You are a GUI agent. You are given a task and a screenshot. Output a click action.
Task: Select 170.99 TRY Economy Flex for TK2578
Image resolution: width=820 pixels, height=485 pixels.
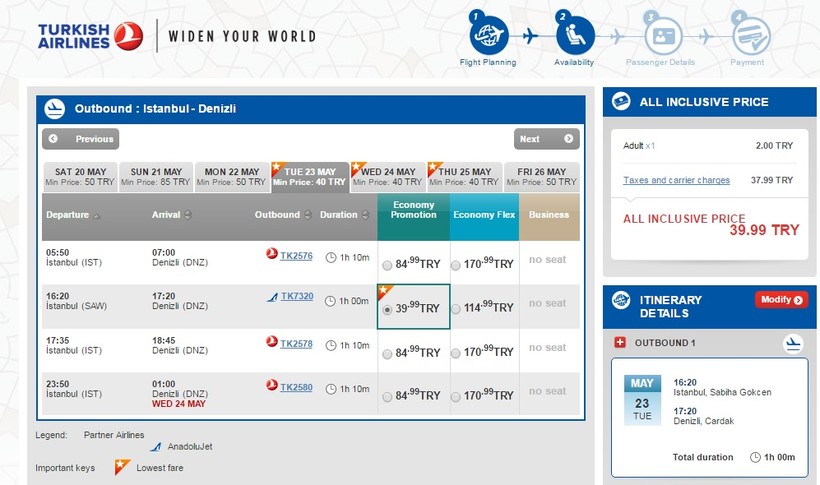[x=455, y=354]
